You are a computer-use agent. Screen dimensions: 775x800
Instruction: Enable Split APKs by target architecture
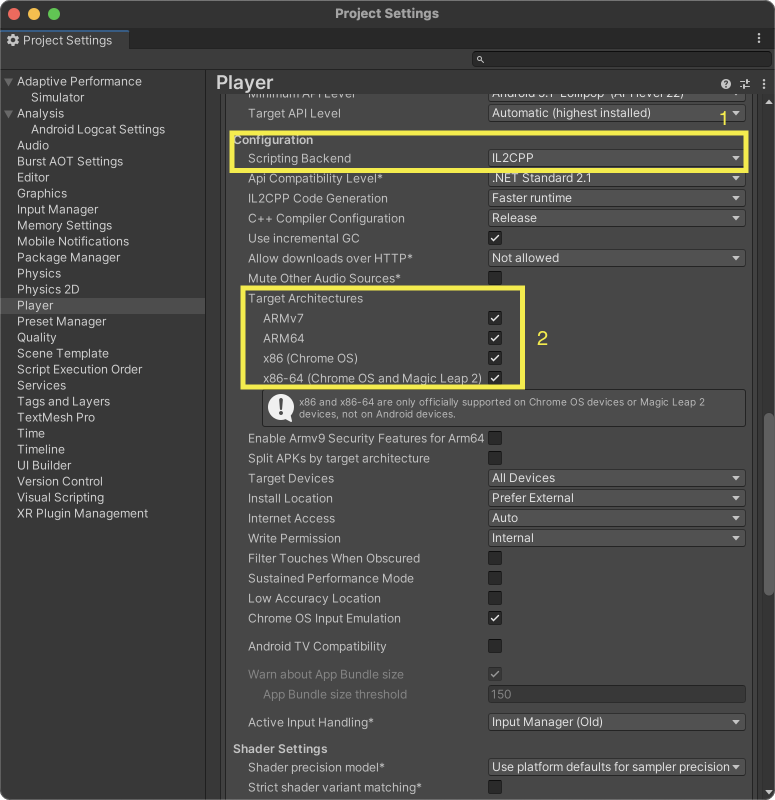[x=495, y=458]
